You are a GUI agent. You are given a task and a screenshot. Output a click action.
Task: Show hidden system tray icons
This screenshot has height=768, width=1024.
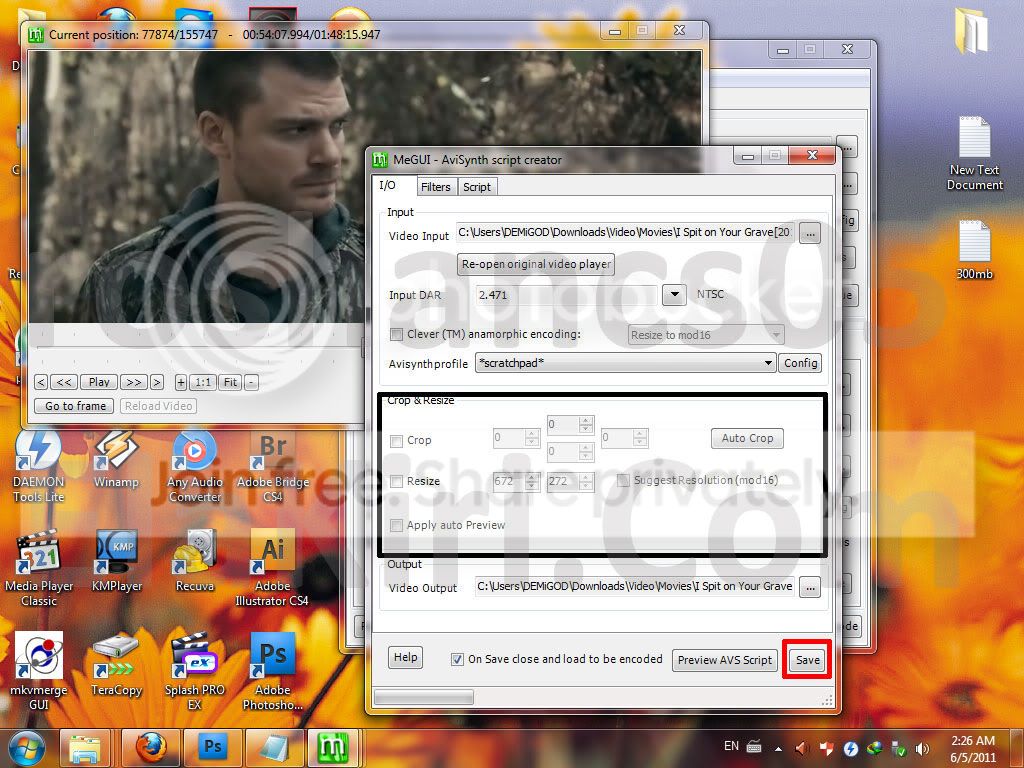[778, 748]
